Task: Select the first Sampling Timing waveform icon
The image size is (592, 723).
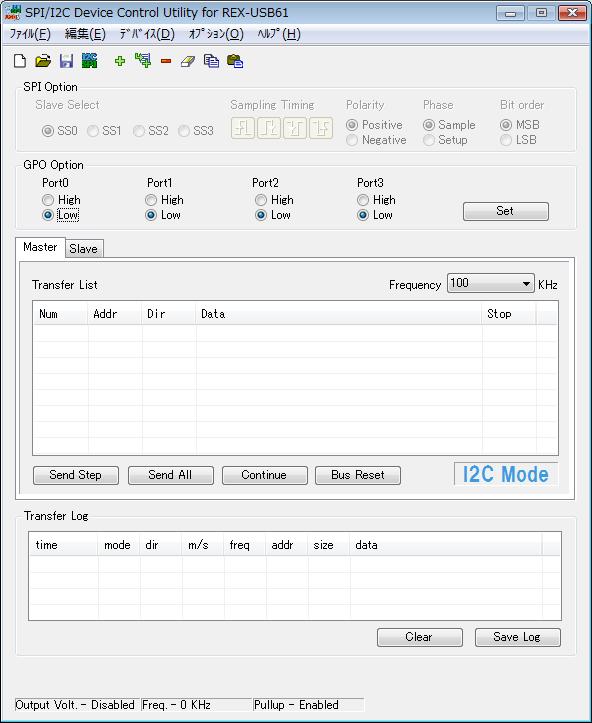Action: click(x=243, y=128)
